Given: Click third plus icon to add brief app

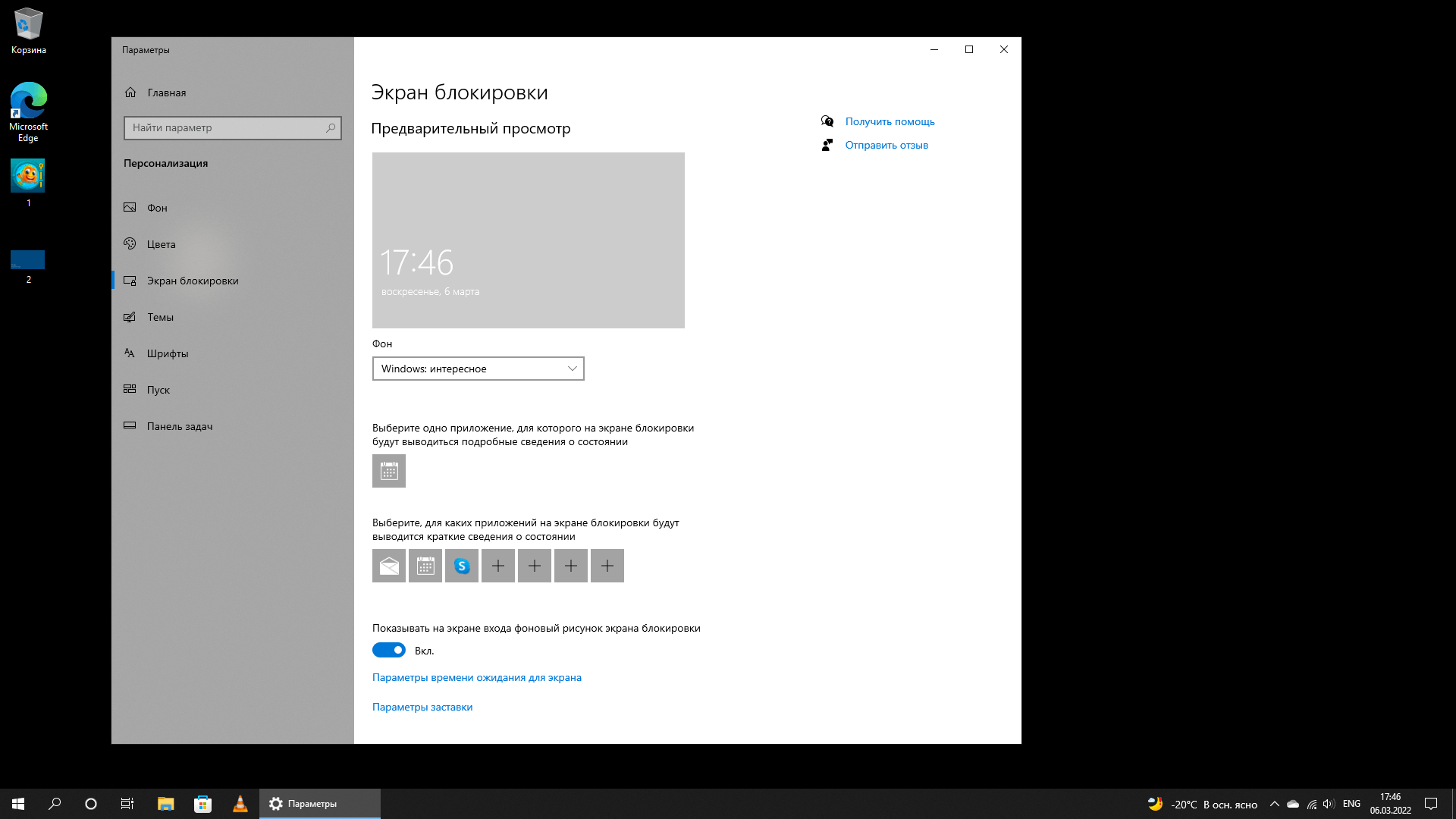Looking at the screenshot, I should 570,565.
